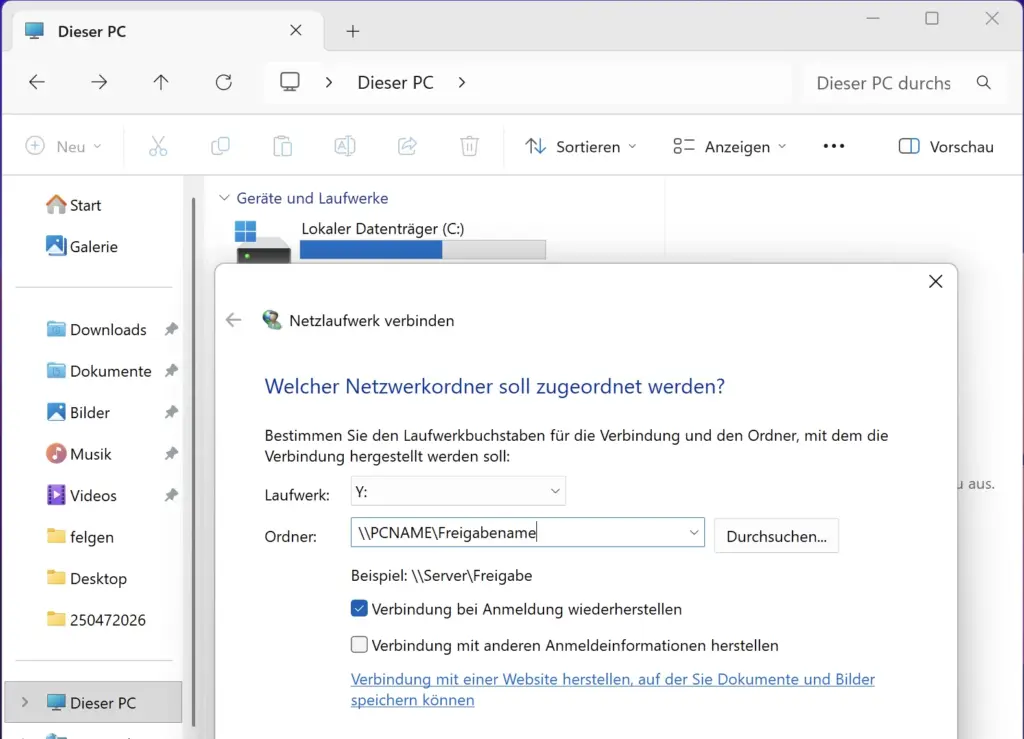Check Verbindung mit anderen Anmeldeinformationen herstellen

(359, 645)
